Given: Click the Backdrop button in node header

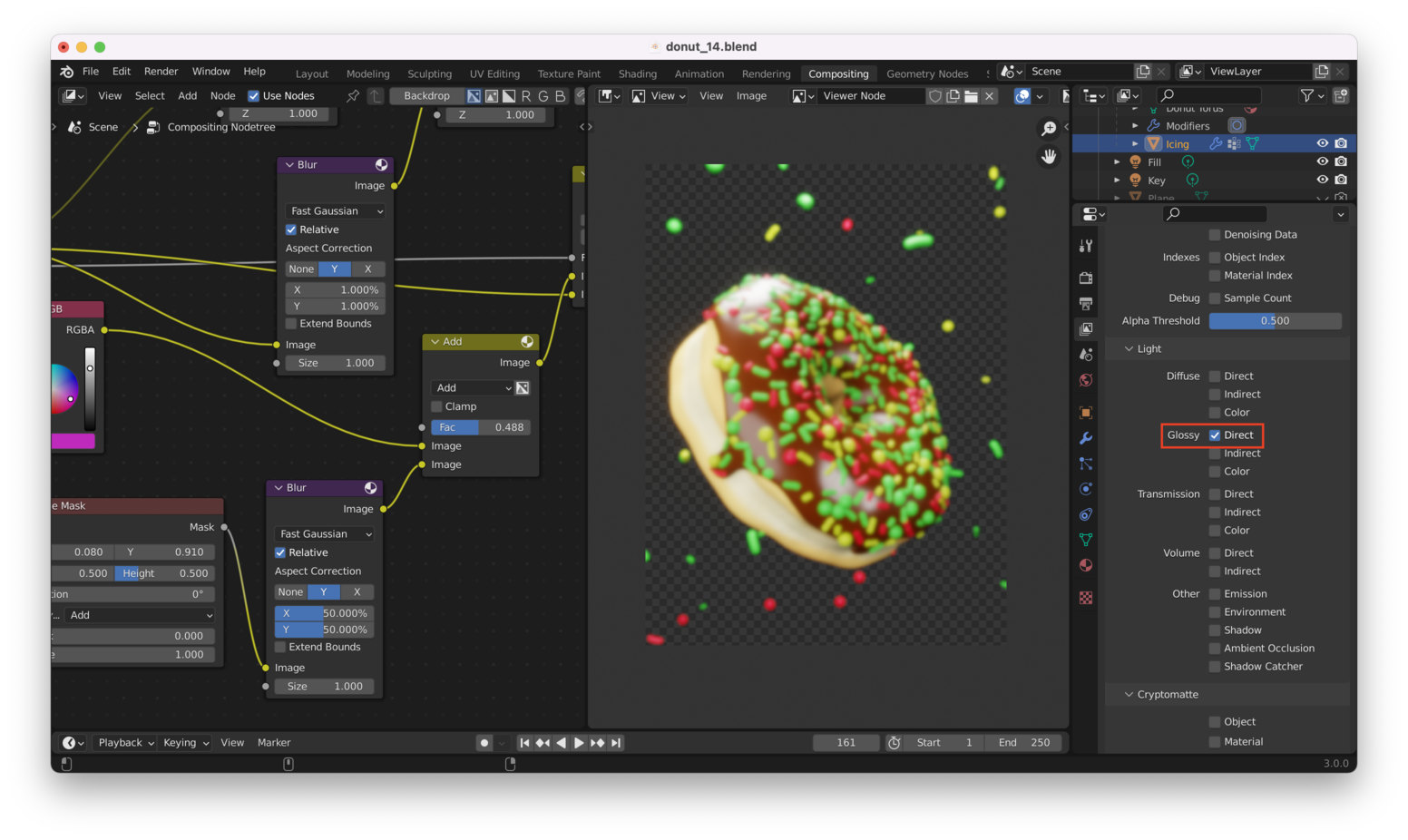Looking at the screenshot, I should tap(426, 96).
